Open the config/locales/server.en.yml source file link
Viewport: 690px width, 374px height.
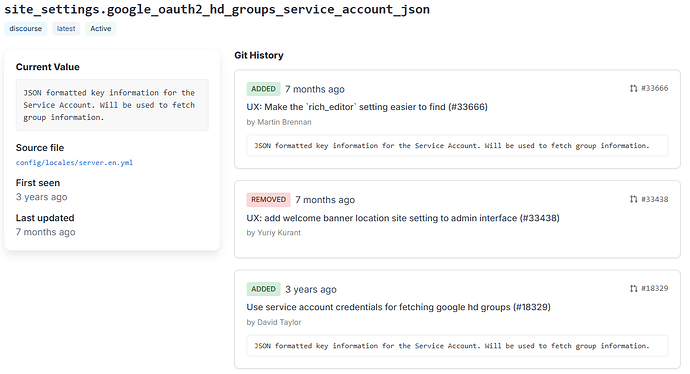tap(74, 162)
